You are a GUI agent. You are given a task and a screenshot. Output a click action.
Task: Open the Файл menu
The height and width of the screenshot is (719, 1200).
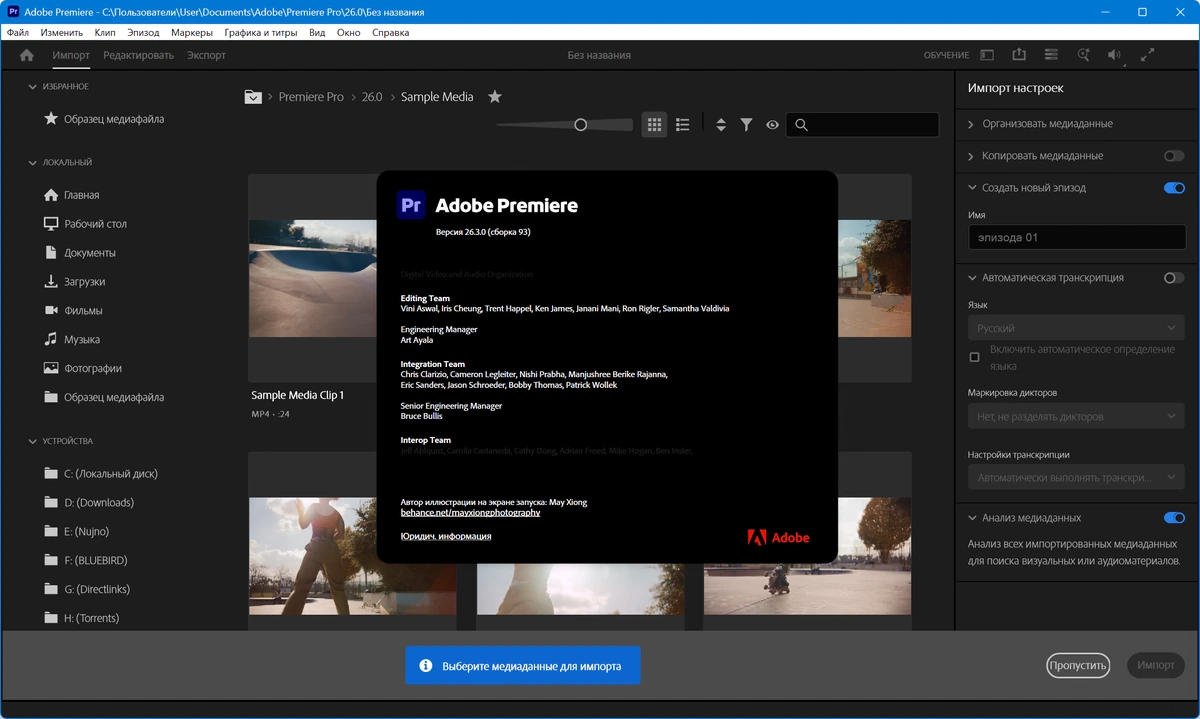[x=18, y=32]
